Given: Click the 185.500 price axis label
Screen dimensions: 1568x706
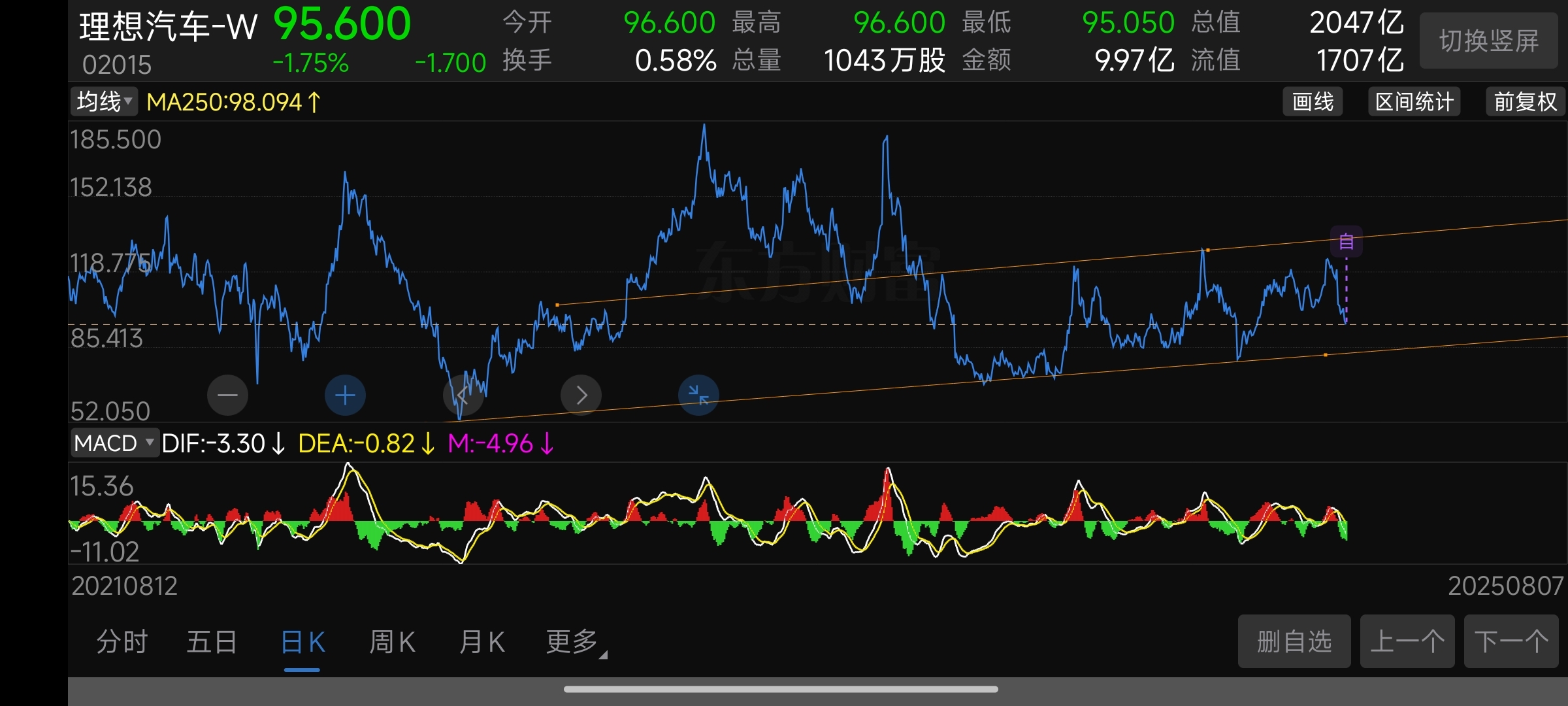Looking at the screenshot, I should tap(116, 139).
